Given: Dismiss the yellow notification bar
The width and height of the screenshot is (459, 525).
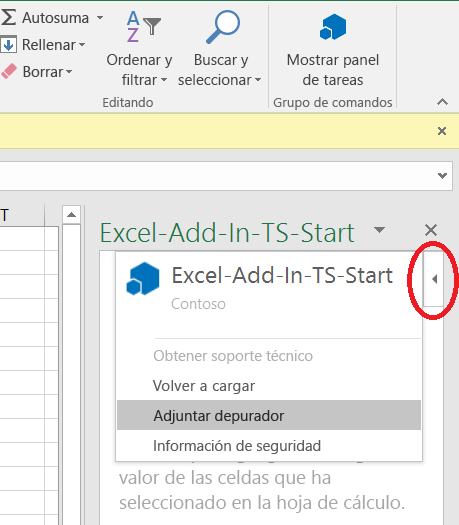Looking at the screenshot, I should 442,131.
